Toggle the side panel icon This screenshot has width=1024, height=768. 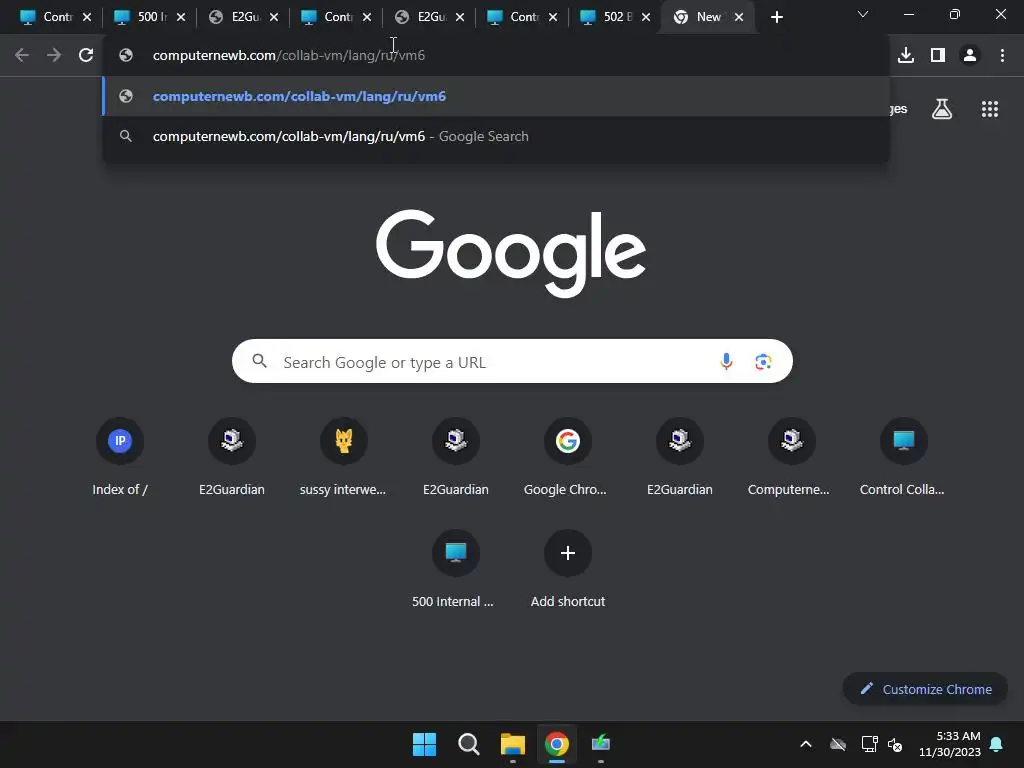938,56
